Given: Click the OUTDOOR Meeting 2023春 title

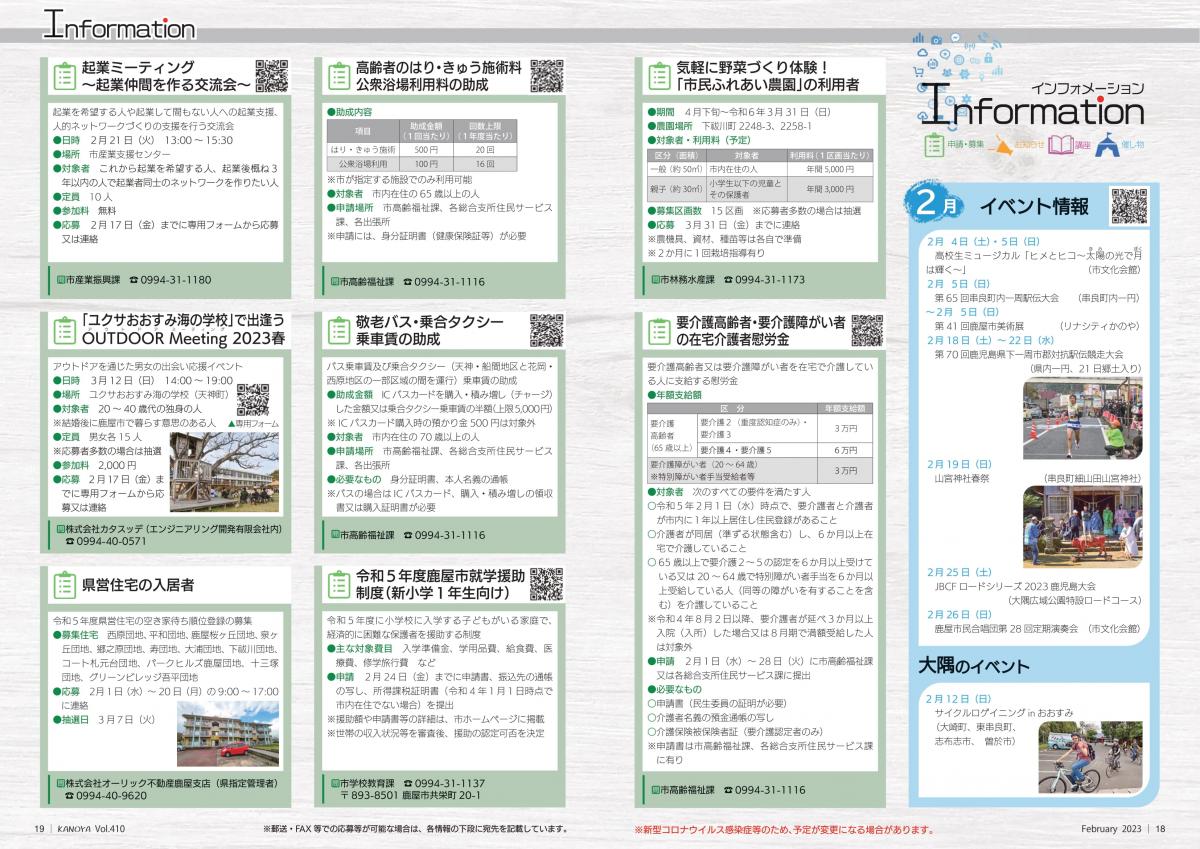Looking at the screenshot, I should [184, 339].
